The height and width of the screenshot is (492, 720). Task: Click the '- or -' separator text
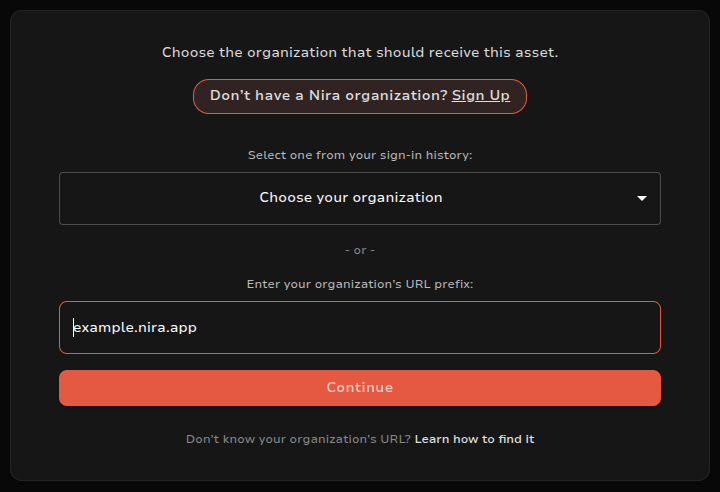360,250
